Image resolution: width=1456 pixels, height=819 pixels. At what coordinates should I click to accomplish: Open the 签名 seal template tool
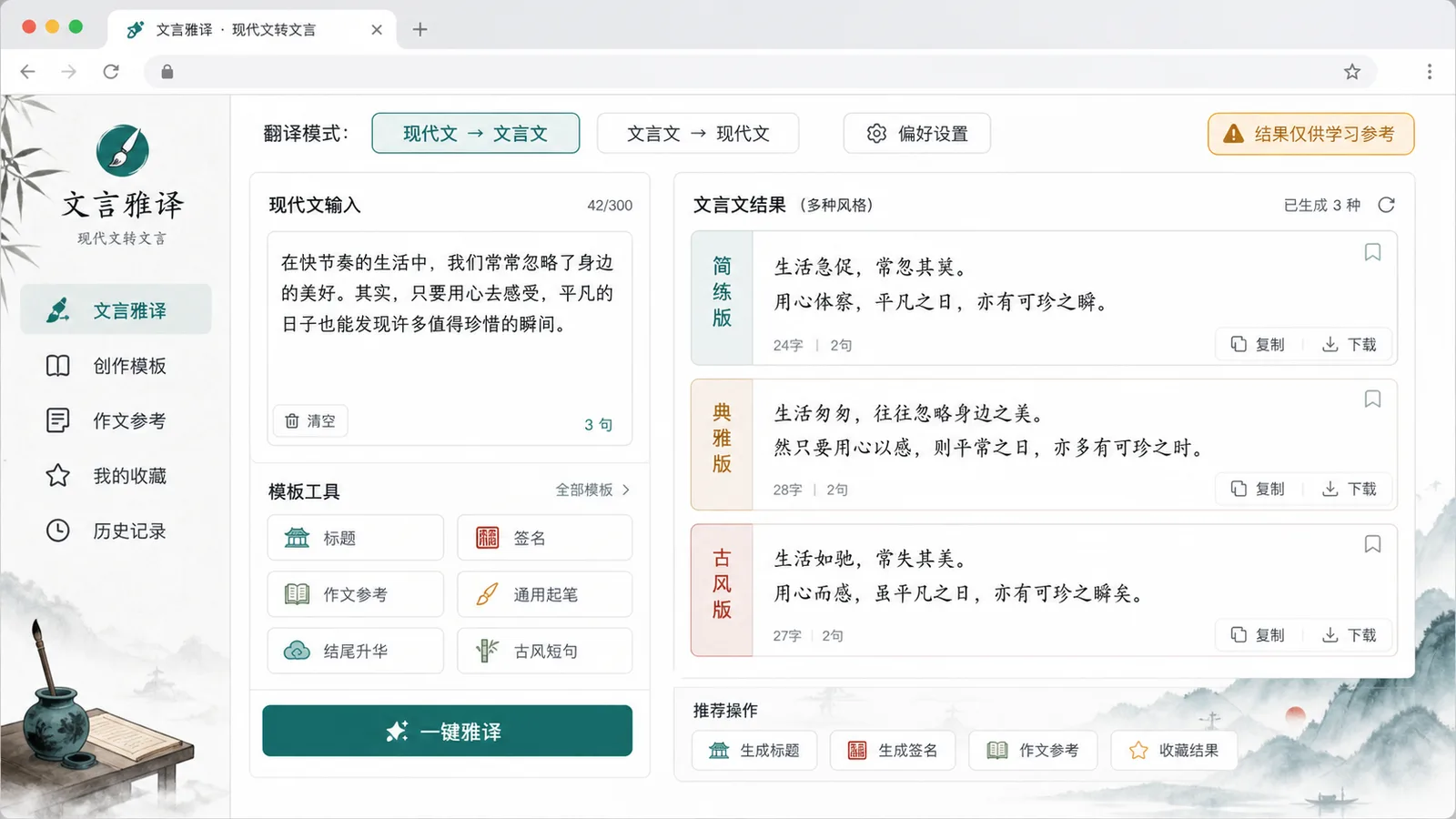pos(544,538)
